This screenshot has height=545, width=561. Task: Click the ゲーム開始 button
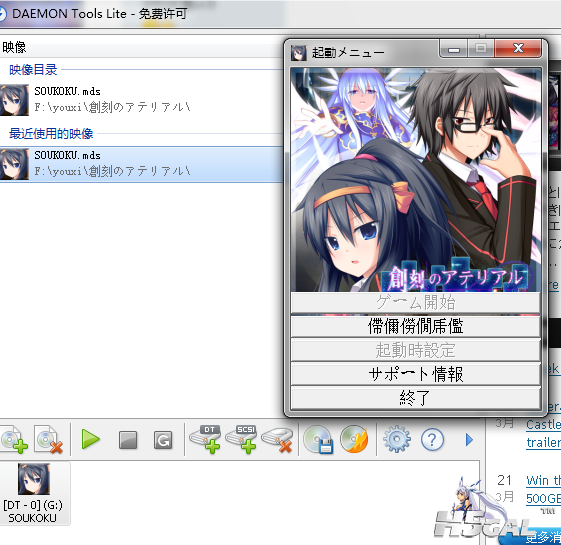click(x=415, y=302)
